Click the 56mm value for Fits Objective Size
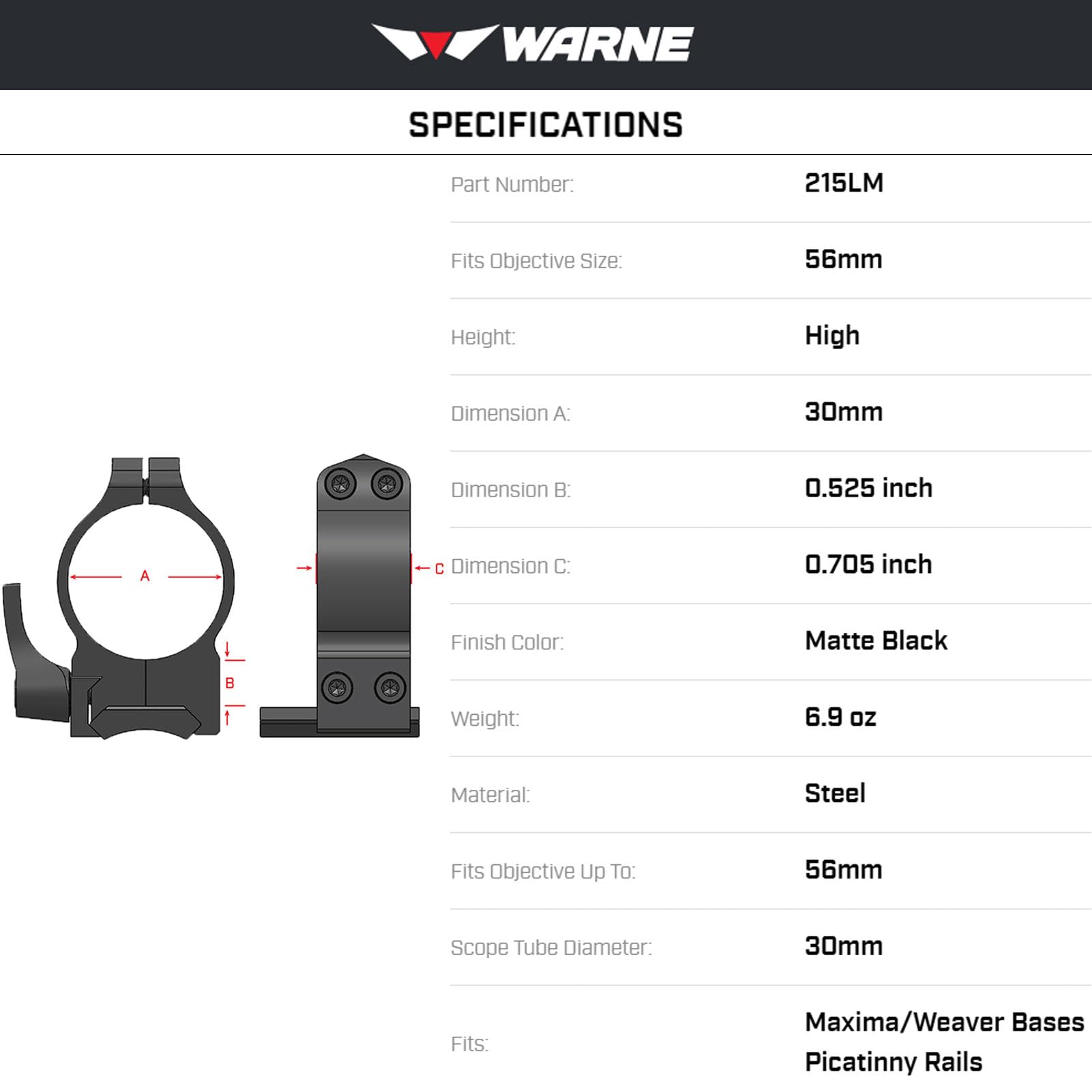1092x1092 pixels. [844, 259]
